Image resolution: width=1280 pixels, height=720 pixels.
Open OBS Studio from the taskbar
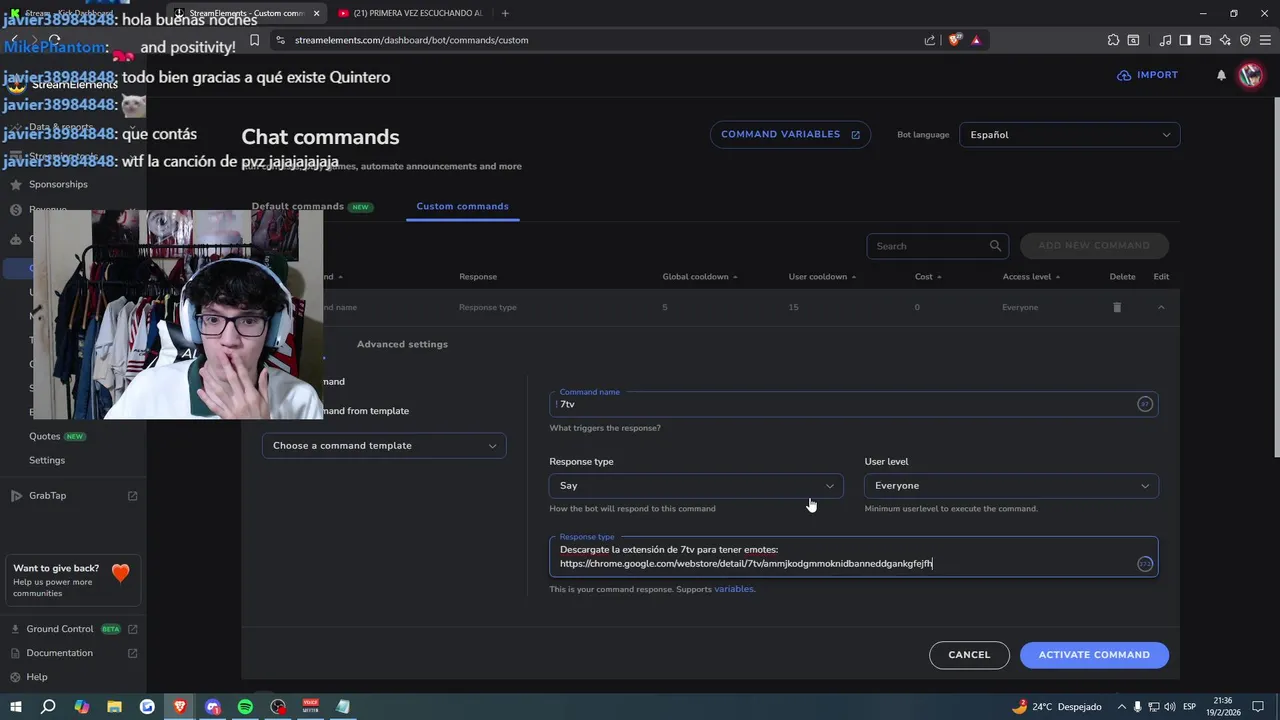pyautogui.click(x=278, y=707)
